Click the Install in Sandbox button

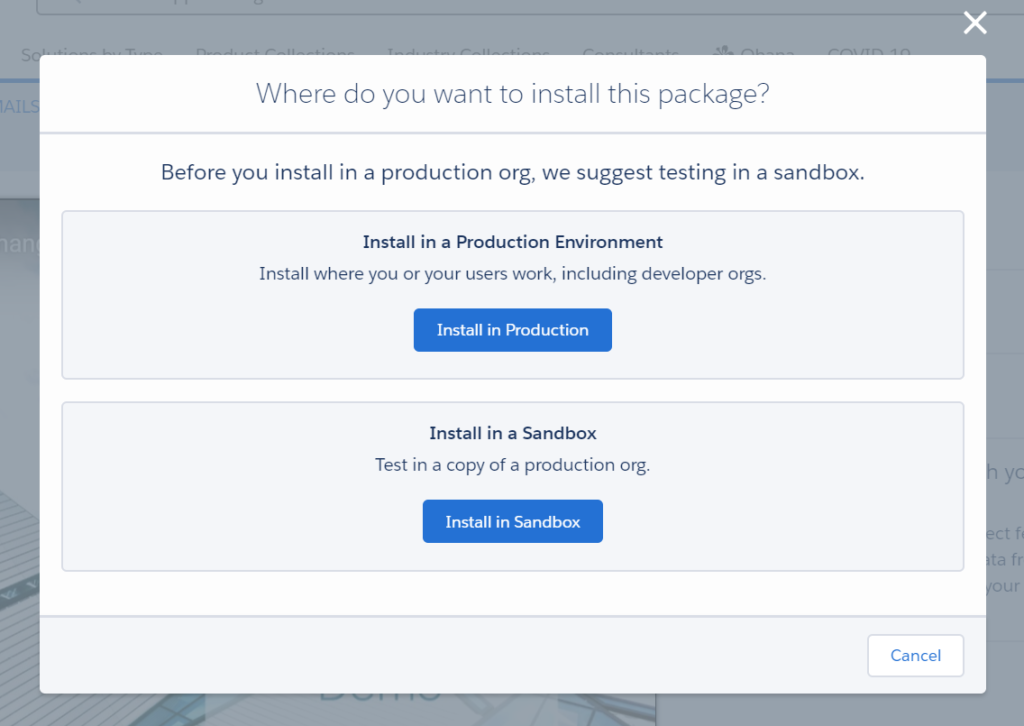coord(513,521)
